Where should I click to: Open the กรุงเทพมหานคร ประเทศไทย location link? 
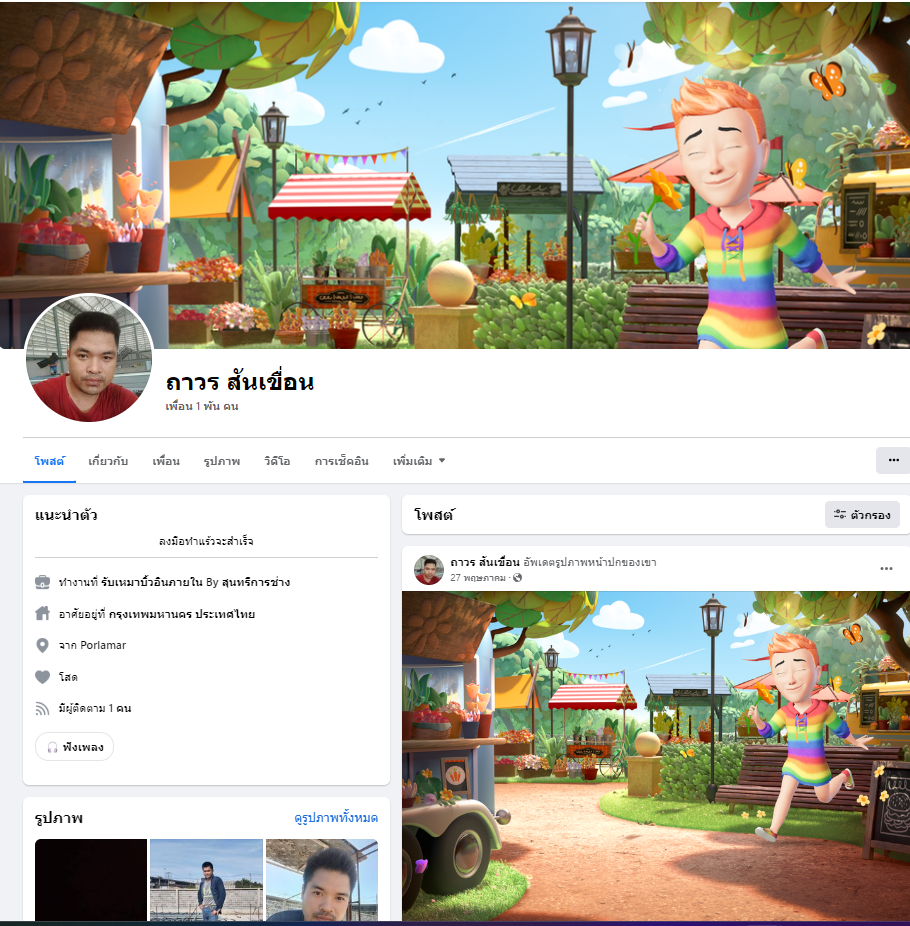point(182,614)
